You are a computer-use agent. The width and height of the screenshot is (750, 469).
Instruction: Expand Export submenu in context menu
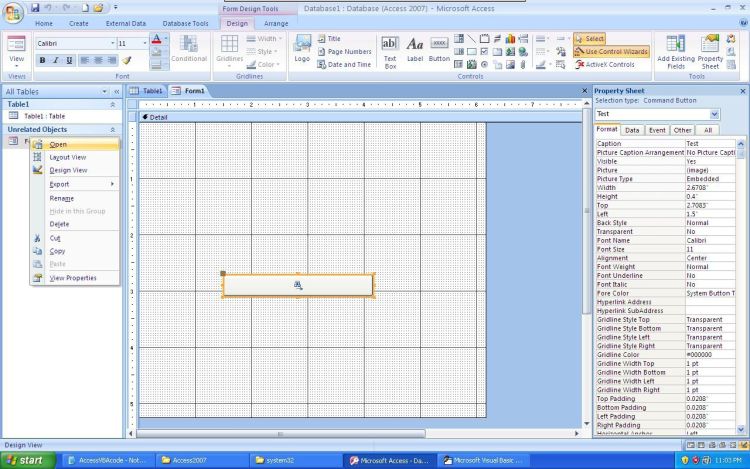[75, 184]
